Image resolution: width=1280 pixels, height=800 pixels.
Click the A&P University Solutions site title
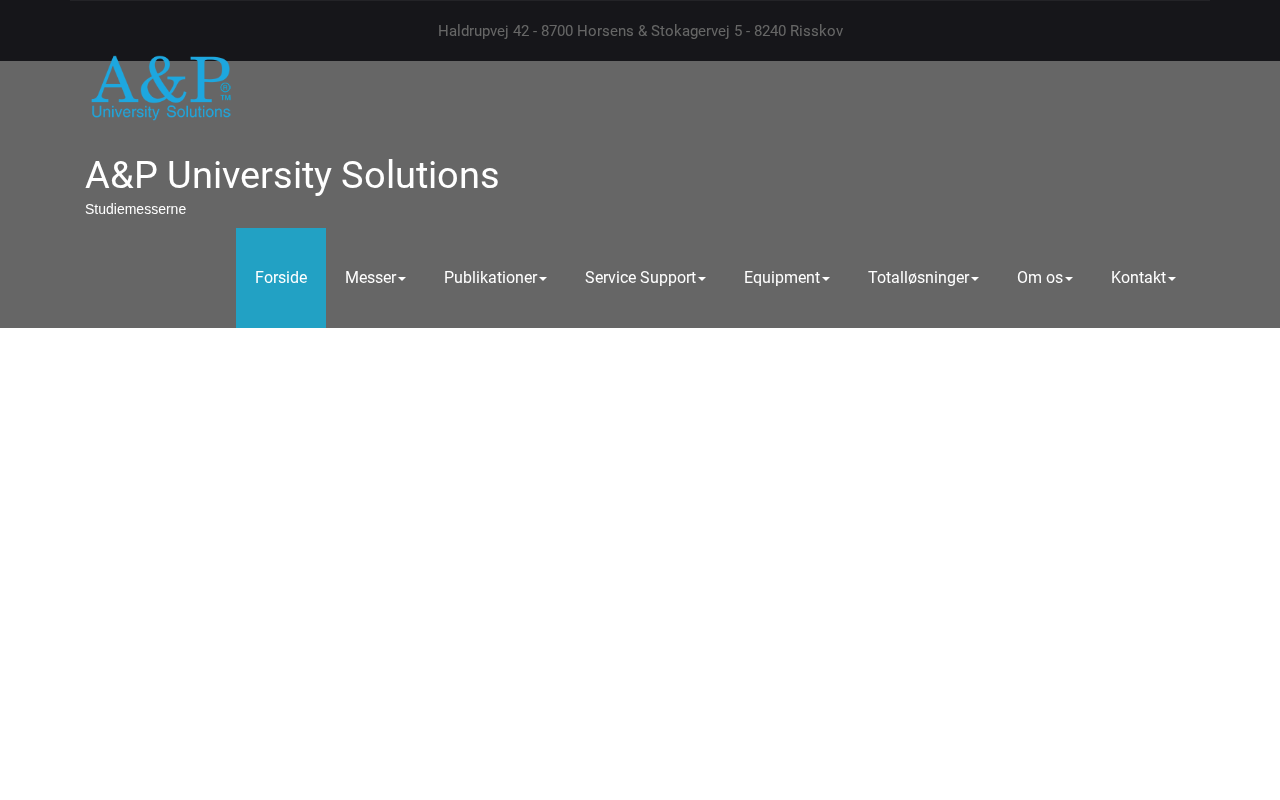[x=292, y=175]
